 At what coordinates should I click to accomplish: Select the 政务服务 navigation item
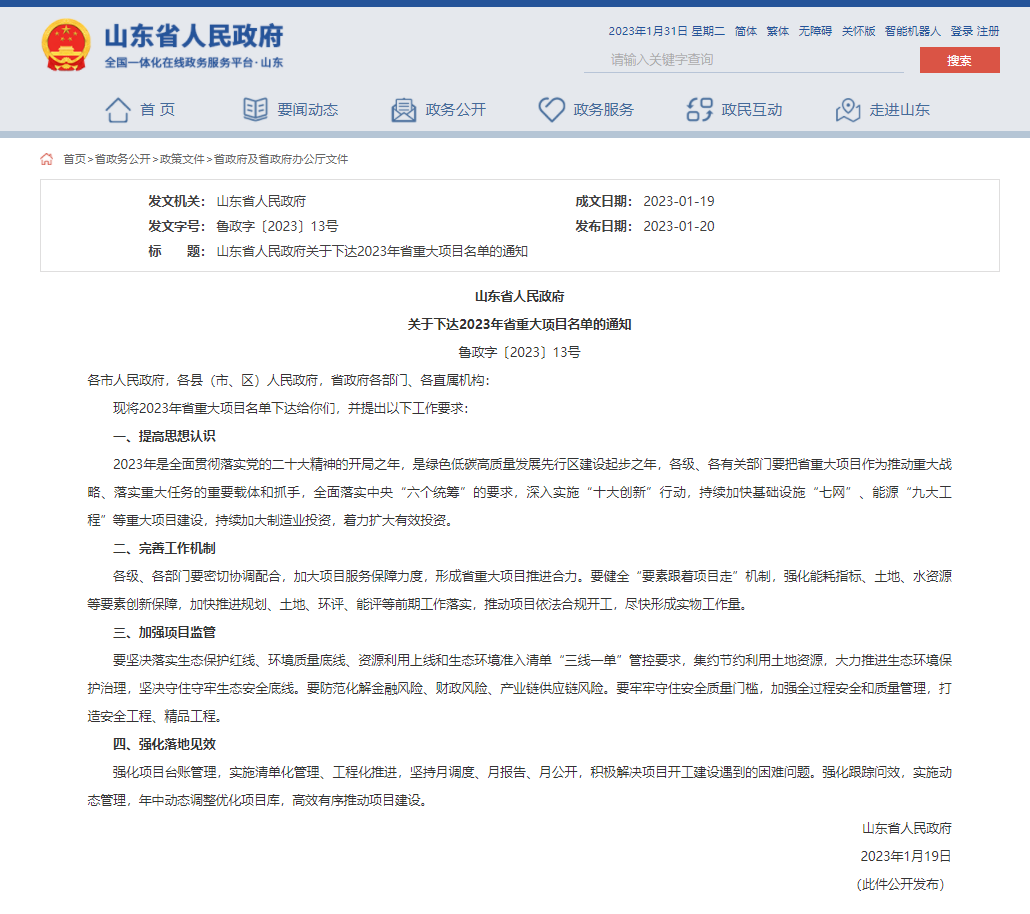click(604, 110)
